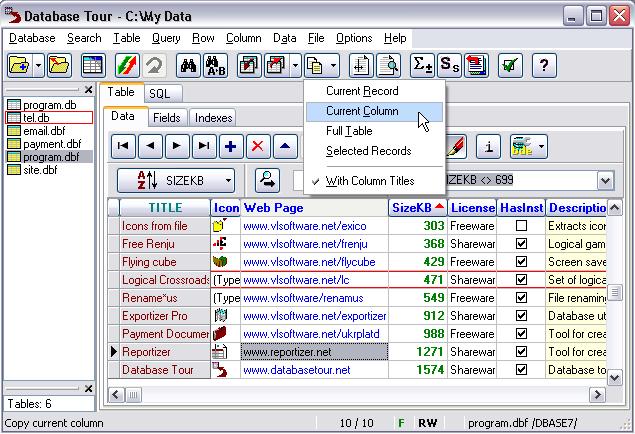This screenshot has width=635, height=434.
Task: Go to the first record navigation button
Action: click(123, 146)
